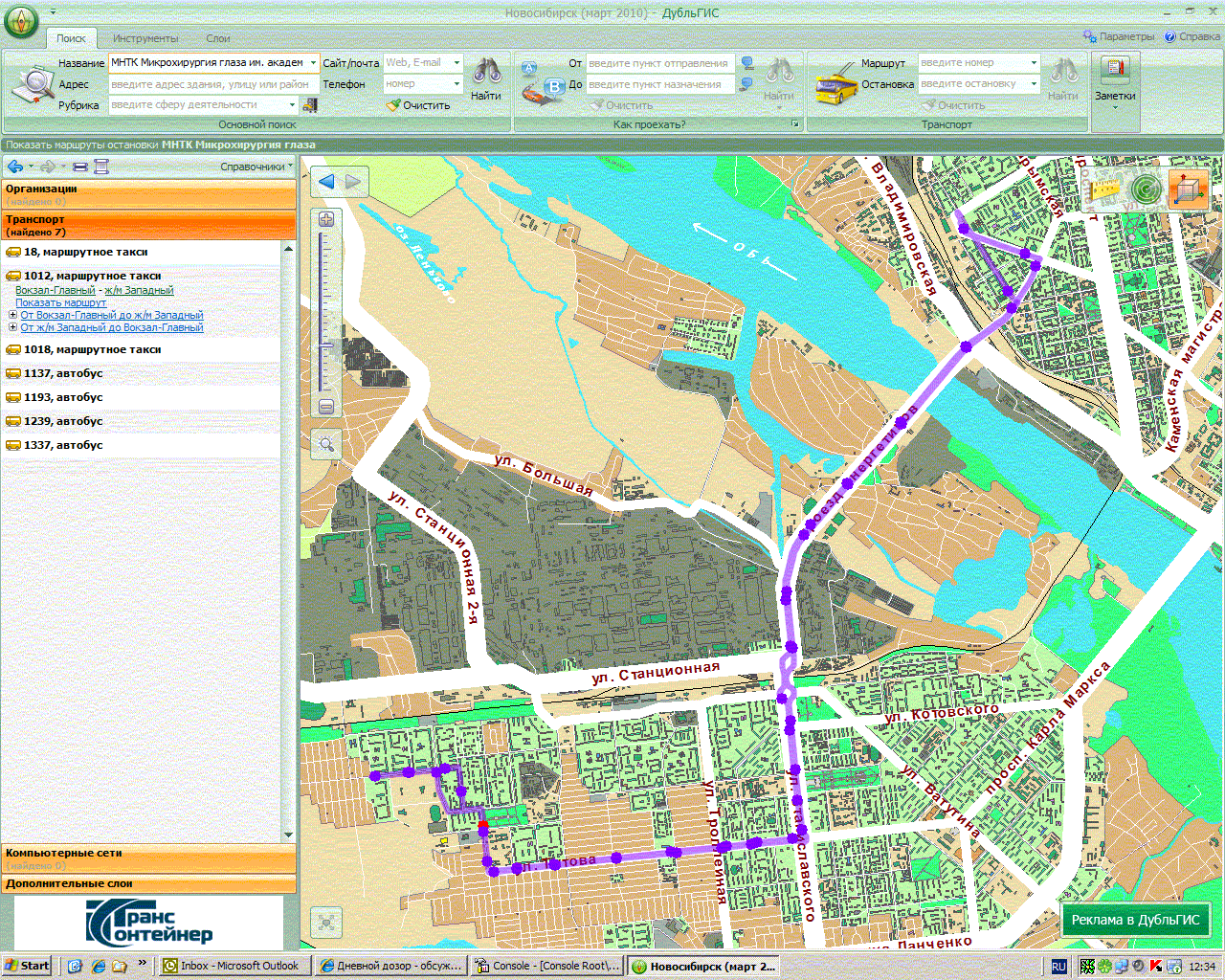Select the zoom-to-area magnifier tool on map
The height and width of the screenshot is (980, 1225).
(326, 444)
